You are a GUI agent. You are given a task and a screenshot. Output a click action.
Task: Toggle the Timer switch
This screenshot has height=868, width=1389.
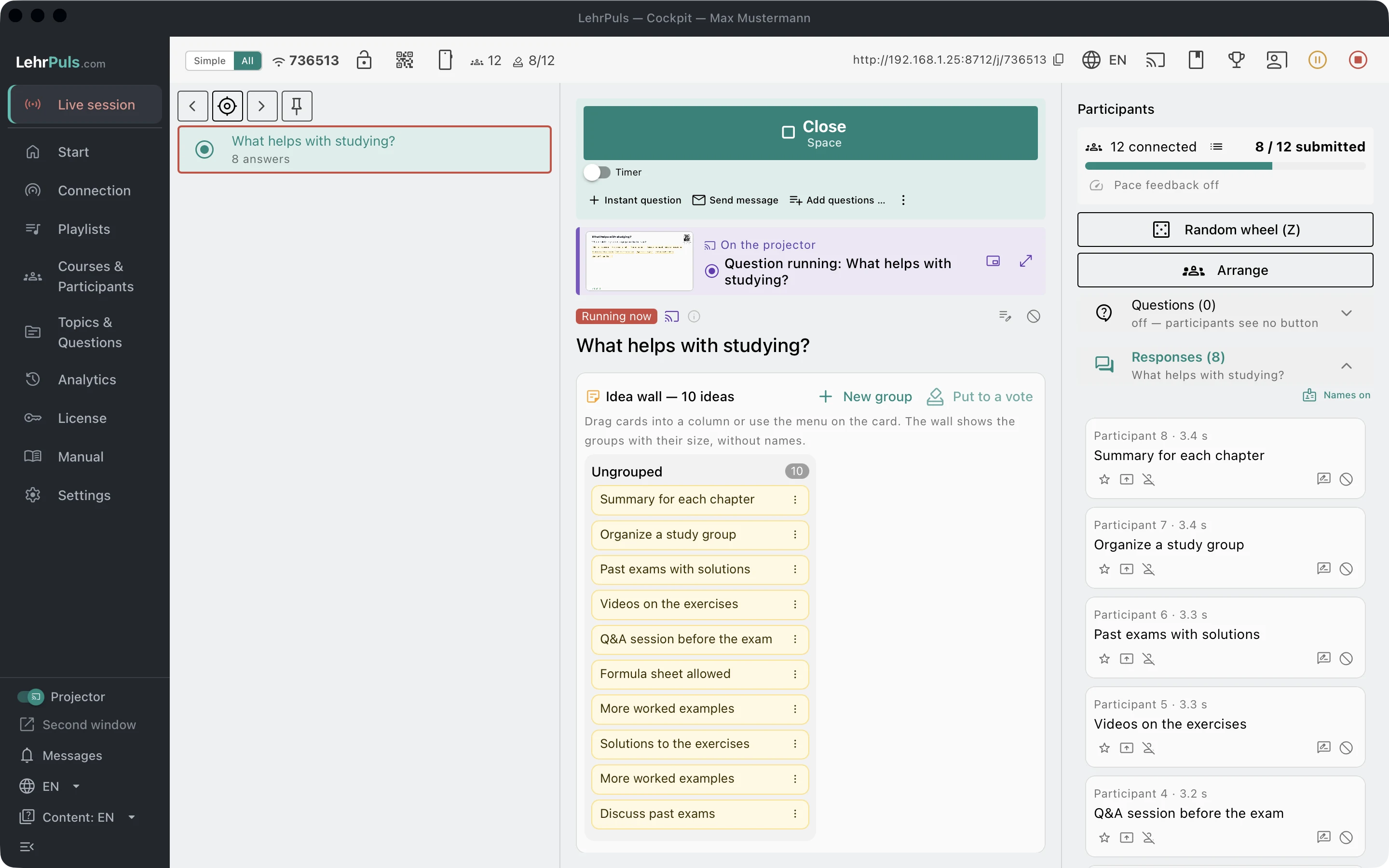[598, 172]
